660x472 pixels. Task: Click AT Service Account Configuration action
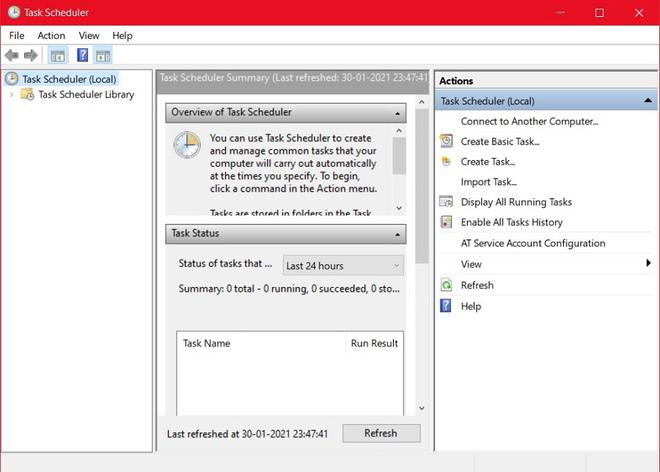click(x=533, y=243)
